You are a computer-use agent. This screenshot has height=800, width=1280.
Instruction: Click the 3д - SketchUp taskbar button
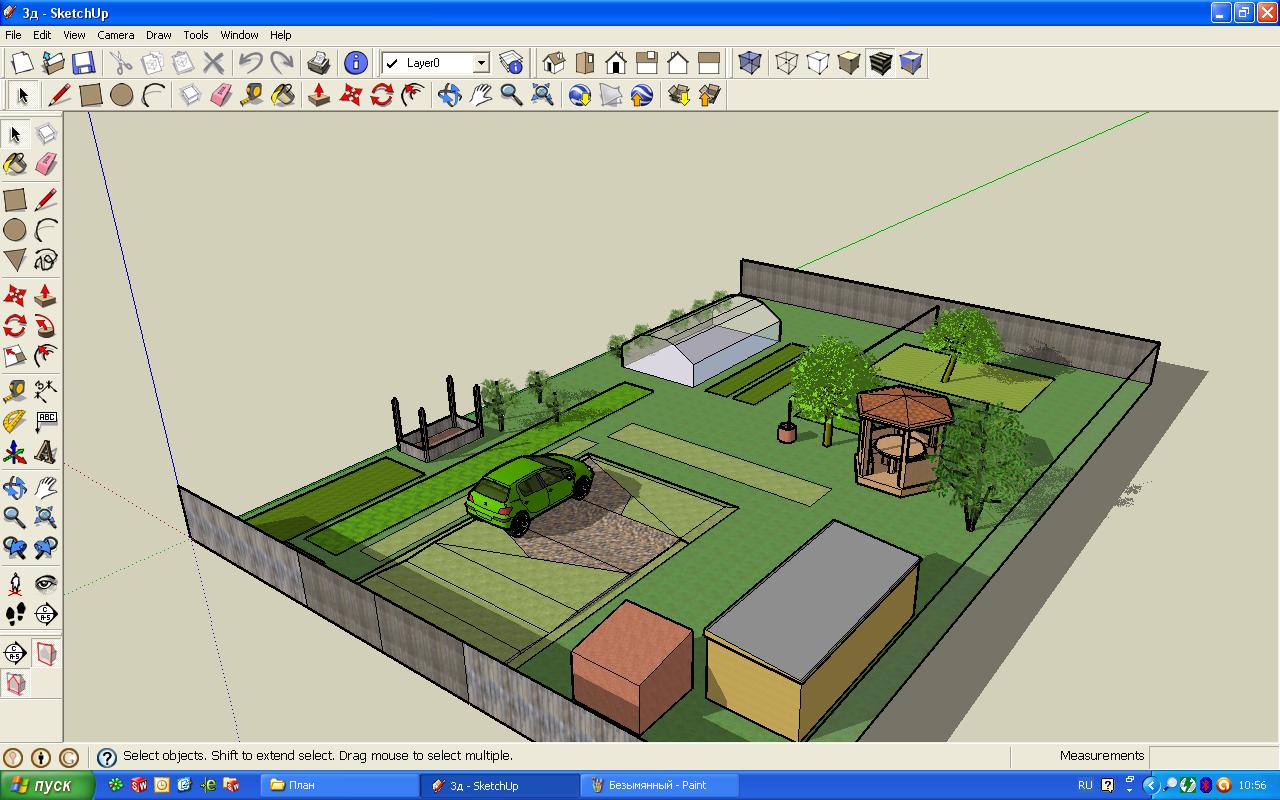(x=500, y=785)
